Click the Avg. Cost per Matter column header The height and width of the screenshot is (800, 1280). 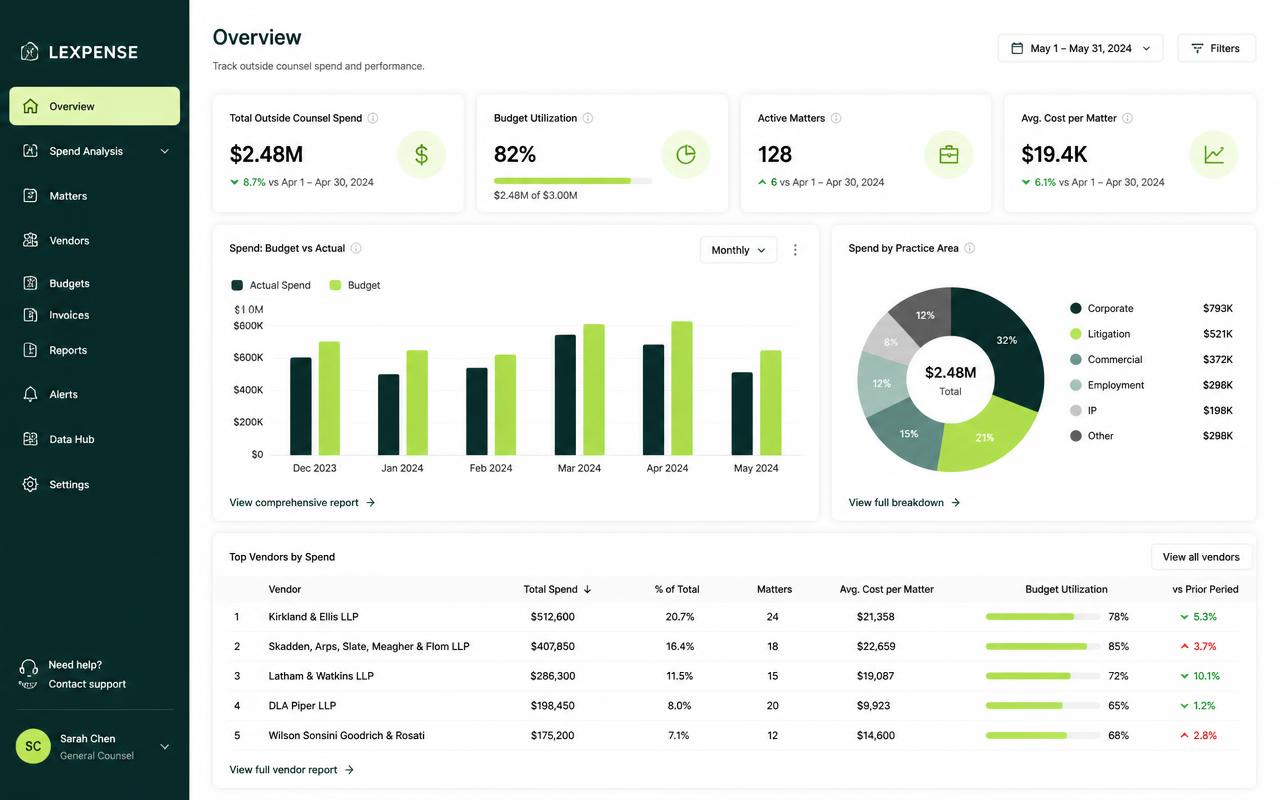click(887, 589)
